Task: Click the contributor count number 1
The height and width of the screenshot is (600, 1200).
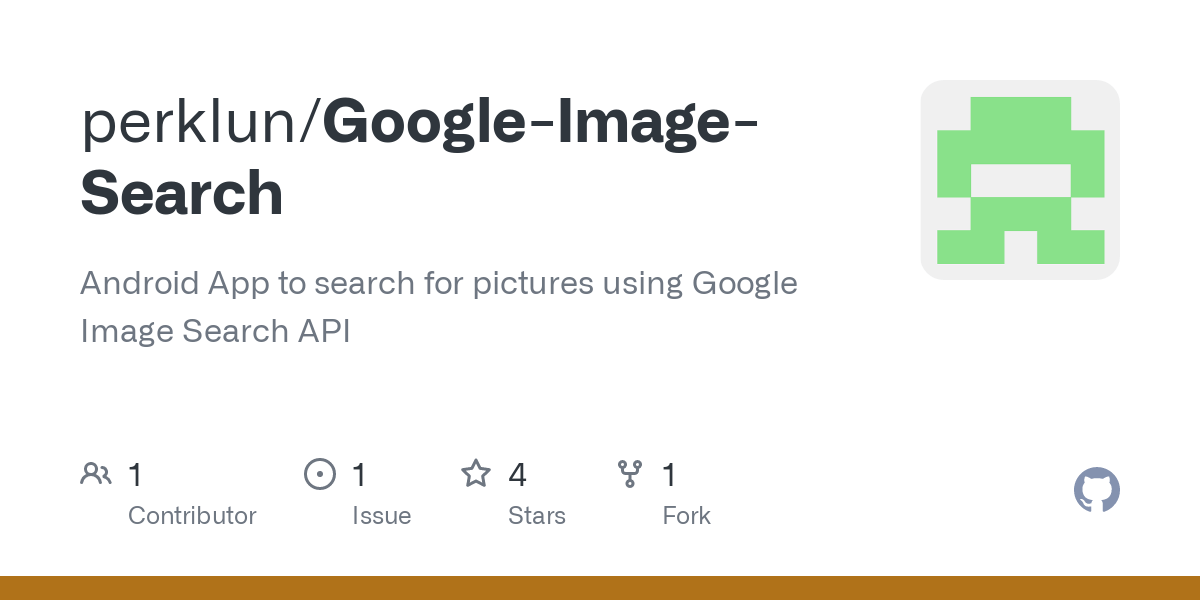Action: coord(135,474)
